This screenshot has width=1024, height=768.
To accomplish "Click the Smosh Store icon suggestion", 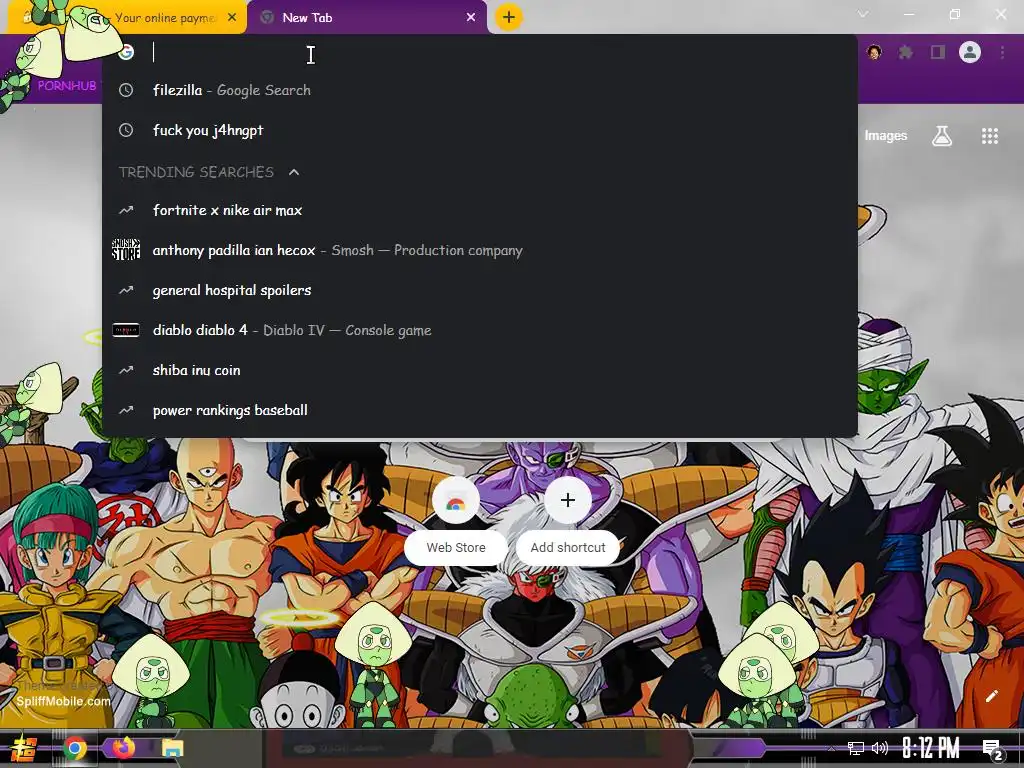I will (125, 250).
